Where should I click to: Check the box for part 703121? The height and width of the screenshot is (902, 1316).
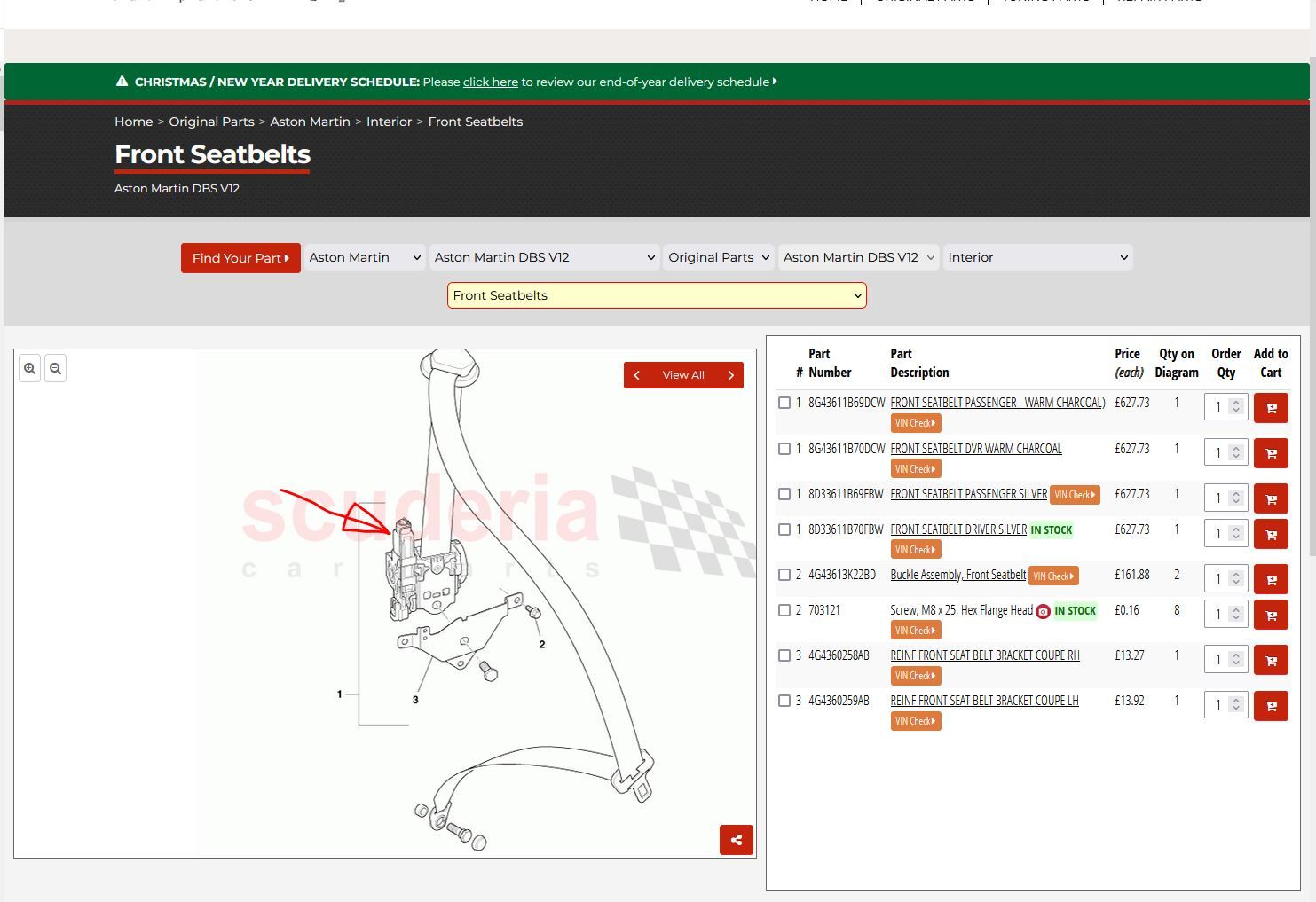(784, 610)
